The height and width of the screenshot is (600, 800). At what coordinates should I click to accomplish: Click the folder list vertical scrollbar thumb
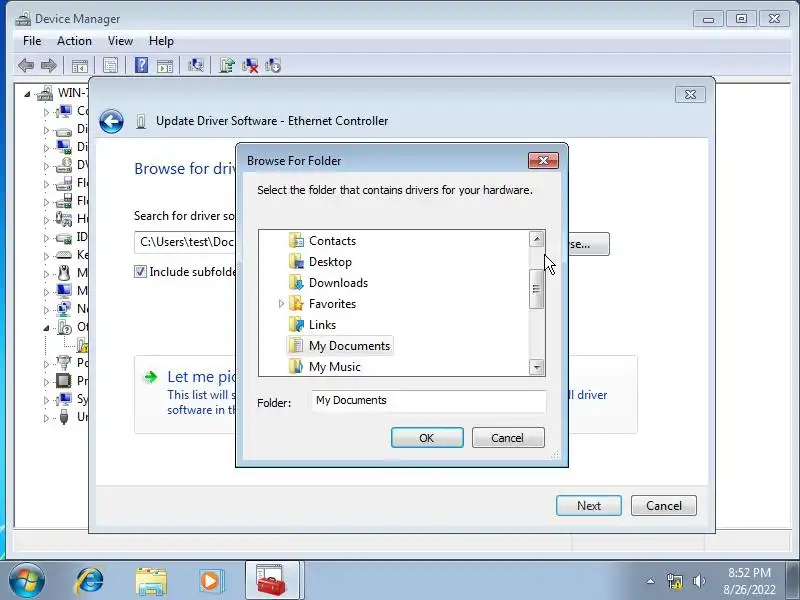tap(536, 289)
